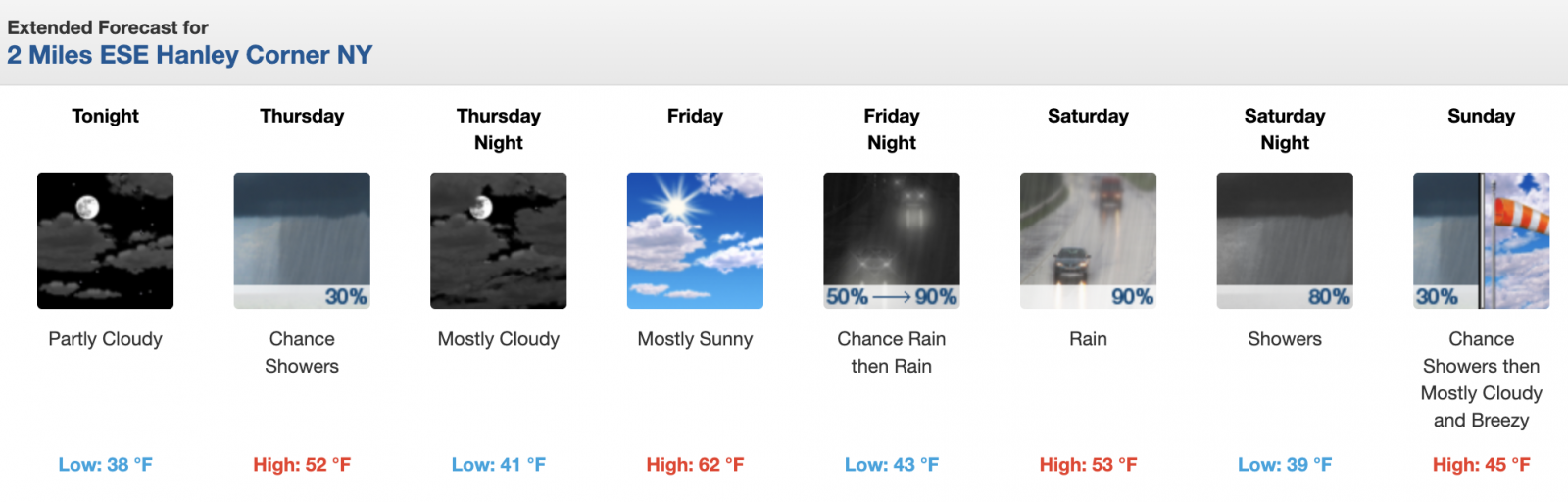
Task: Select the Tonight column heading
Action: [x=105, y=116]
